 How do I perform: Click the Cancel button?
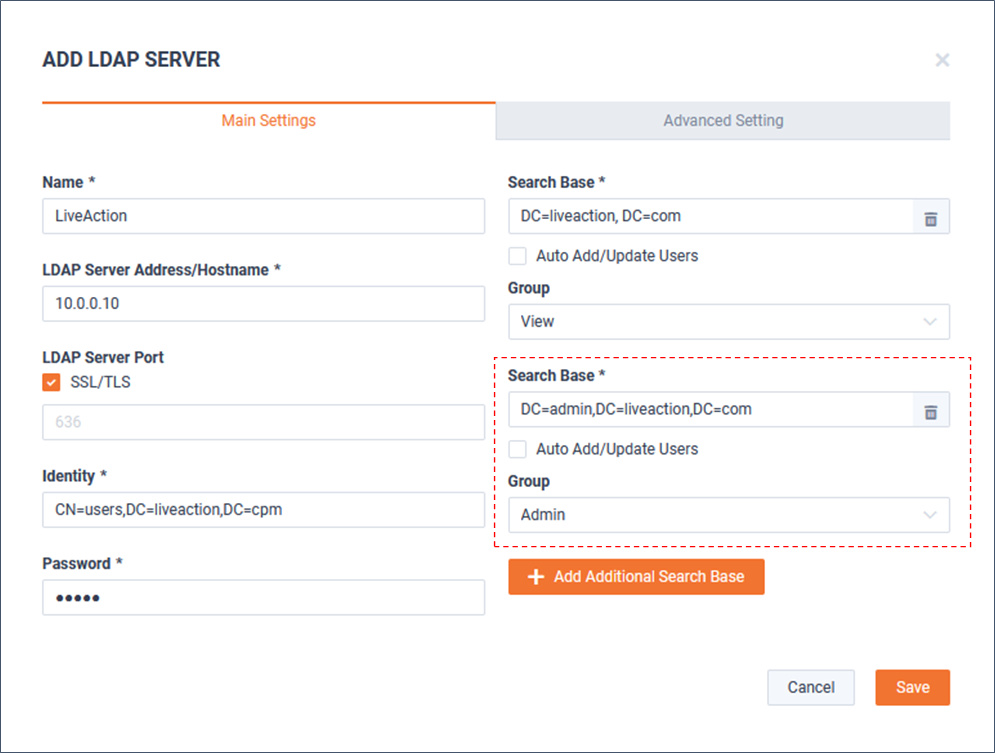pos(810,687)
